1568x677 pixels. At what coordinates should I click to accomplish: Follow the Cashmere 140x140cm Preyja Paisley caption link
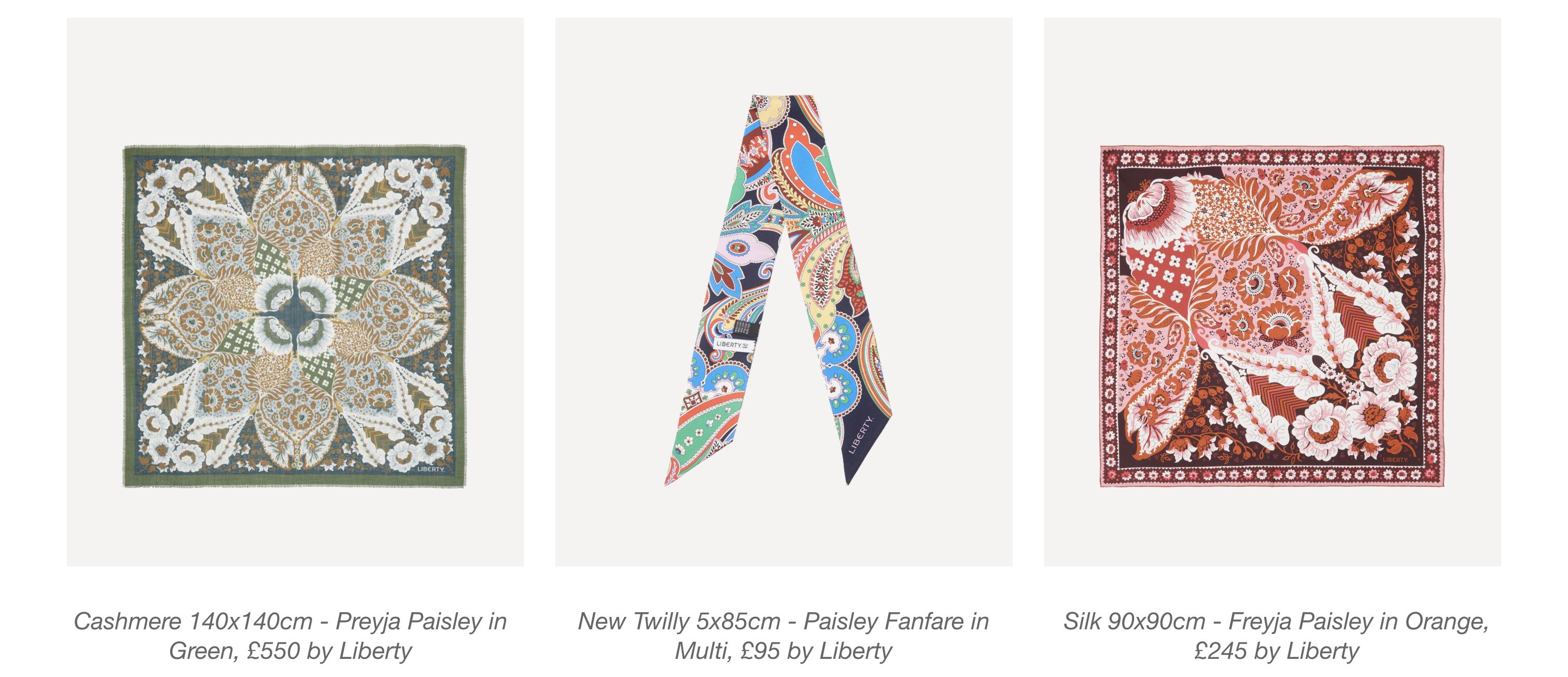pyautogui.click(x=290, y=636)
